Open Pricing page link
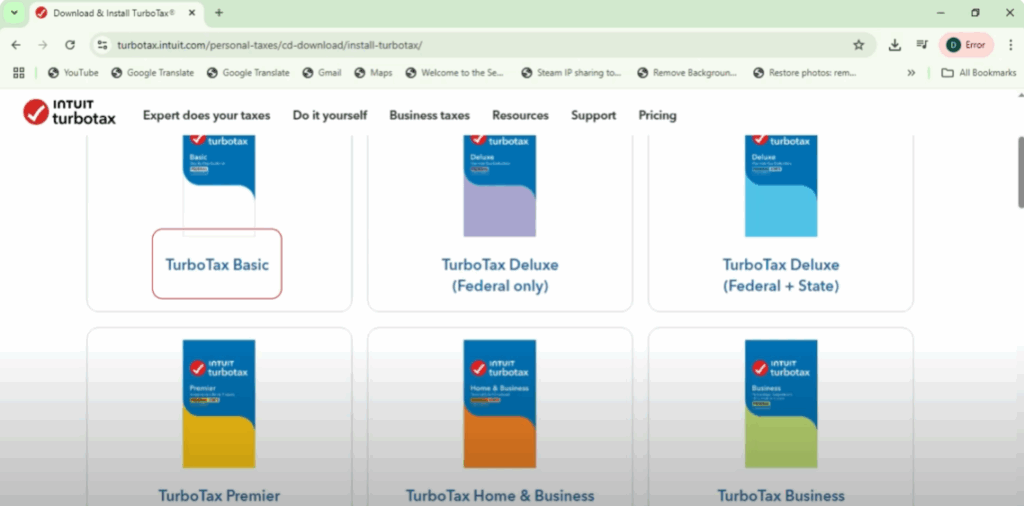This screenshot has width=1024, height=506. pos(658,116)
